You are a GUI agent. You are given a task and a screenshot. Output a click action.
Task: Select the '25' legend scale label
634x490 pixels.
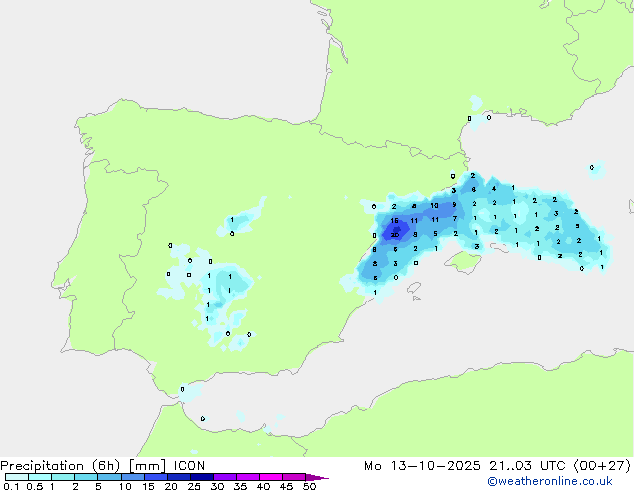point(194,486)
